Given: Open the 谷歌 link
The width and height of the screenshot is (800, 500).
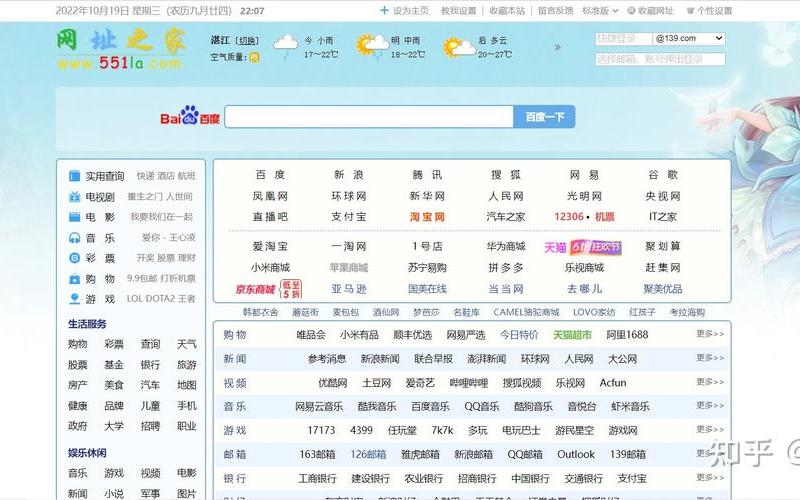Looking at the screenshot, I should pyautogui.click(x=663, y=175).
